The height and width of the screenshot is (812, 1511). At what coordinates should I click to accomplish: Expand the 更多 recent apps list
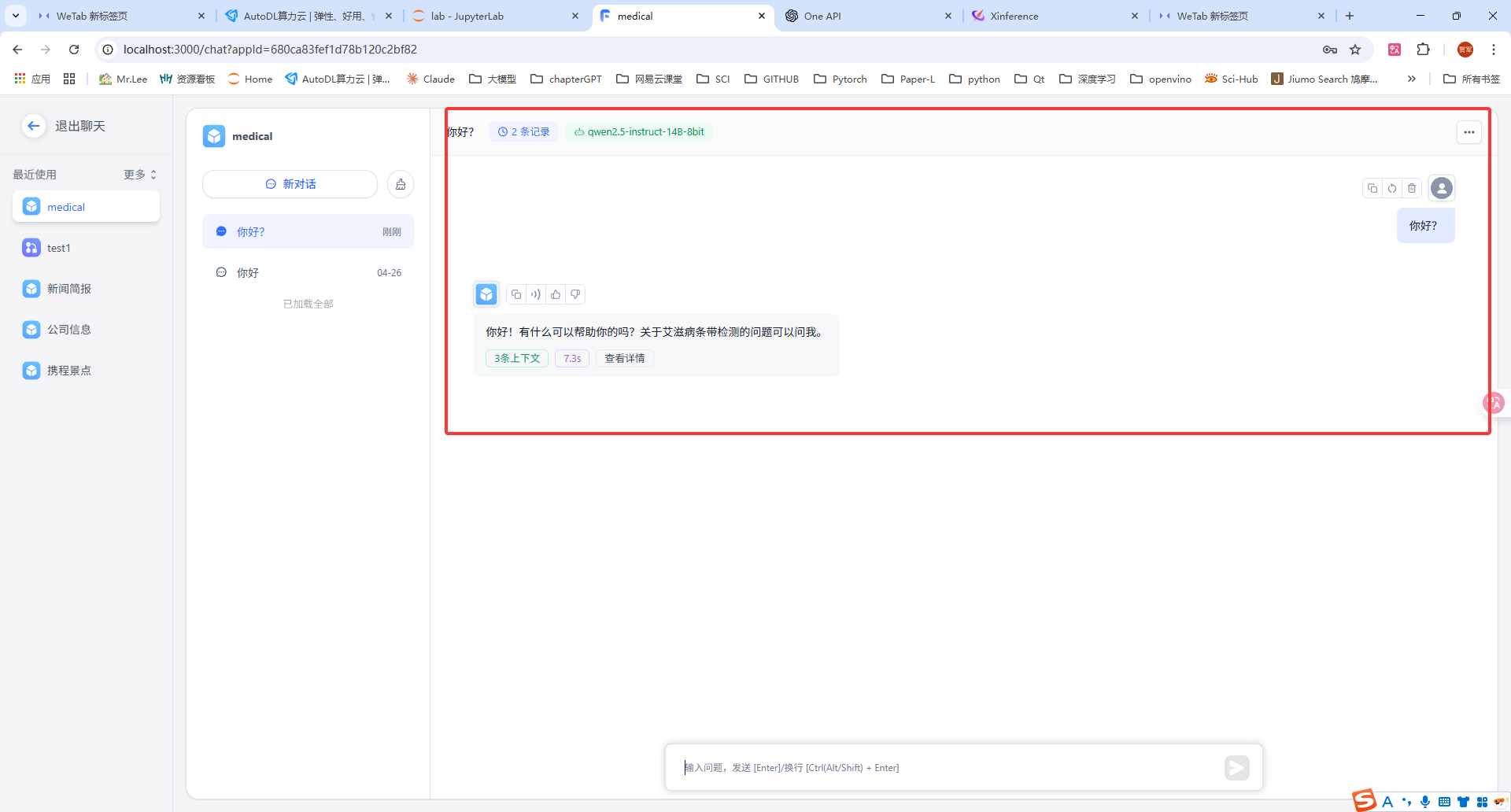tap(140, 175)
